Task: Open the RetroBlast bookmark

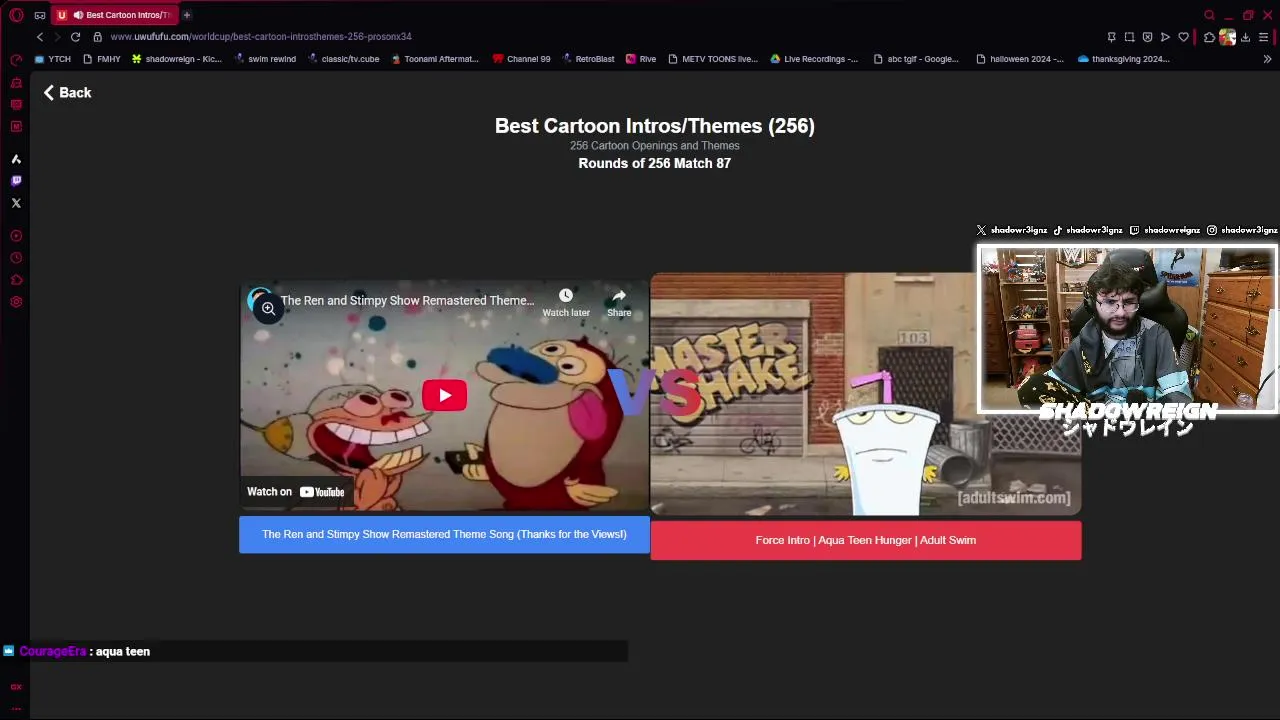Action: coord(588,59)
